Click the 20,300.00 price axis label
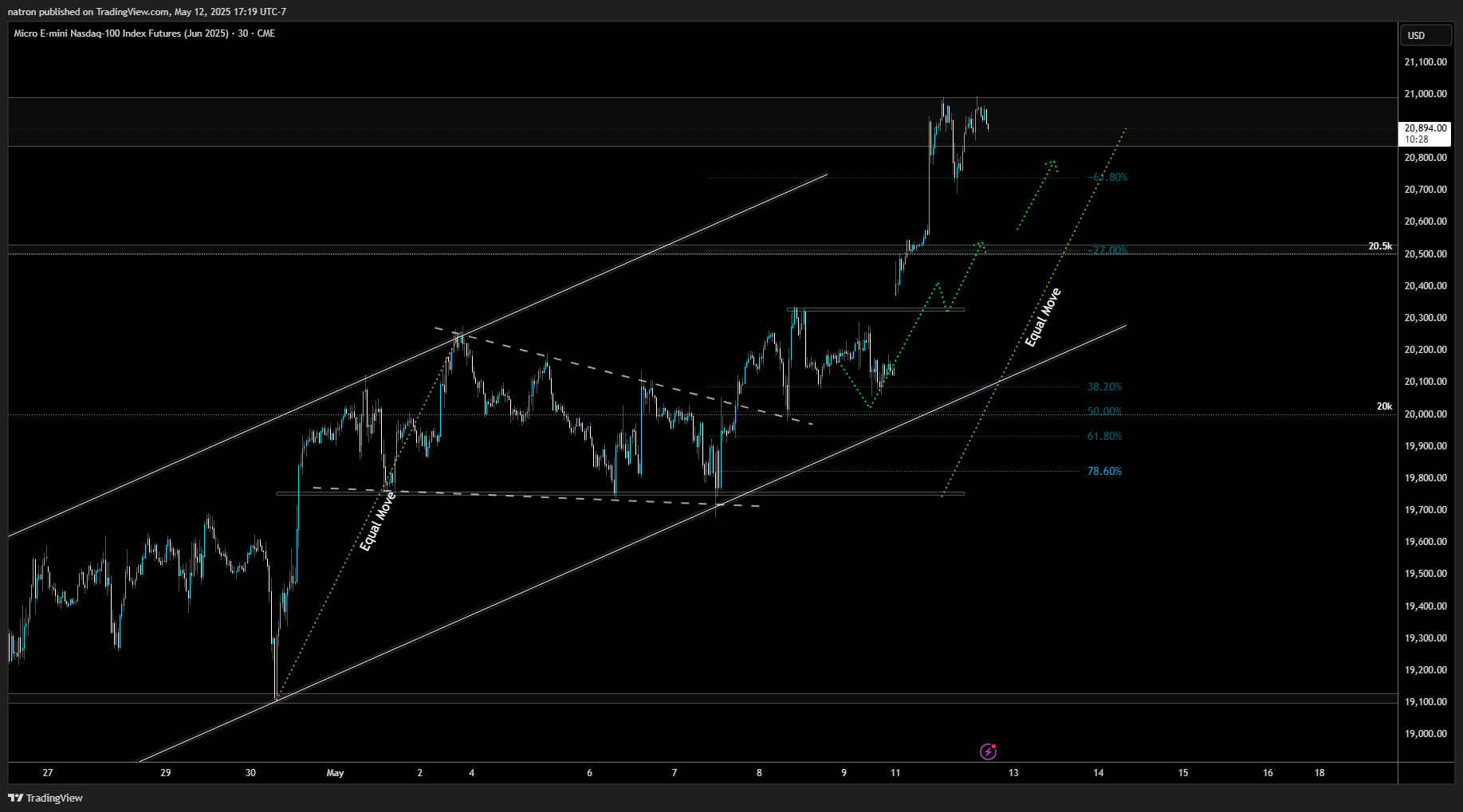The height and width of the screenshot is (812, 1463). [x=1426, y=318]
